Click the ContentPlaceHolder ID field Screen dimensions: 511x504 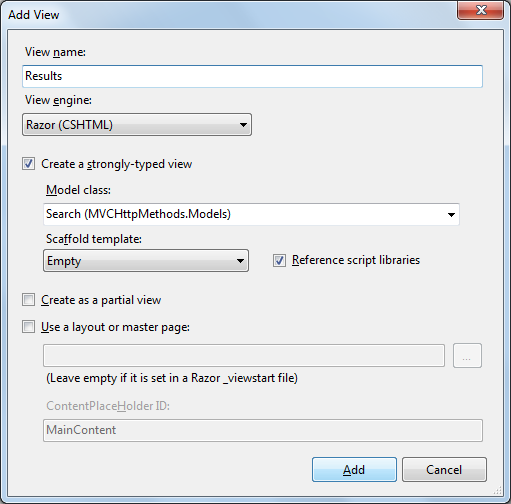tap(263, 430)
